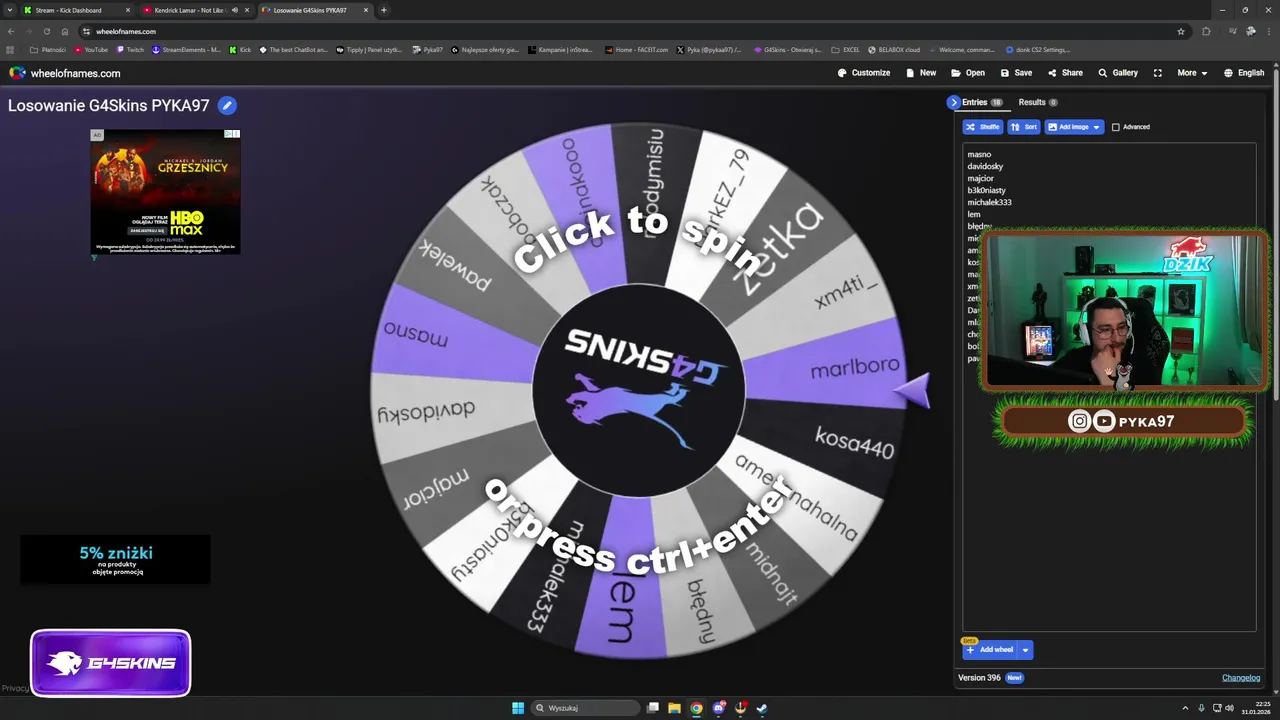The image size is (1280, 720).
Task: Click the New version badge
Action: 1014,678
